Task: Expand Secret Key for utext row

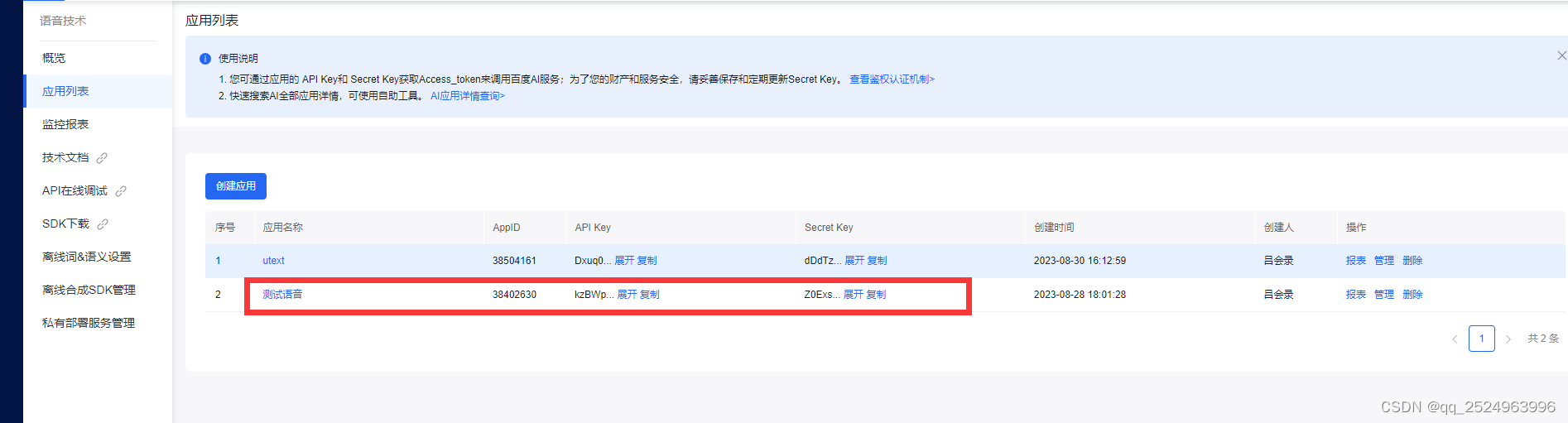Action: pos(854,261)
